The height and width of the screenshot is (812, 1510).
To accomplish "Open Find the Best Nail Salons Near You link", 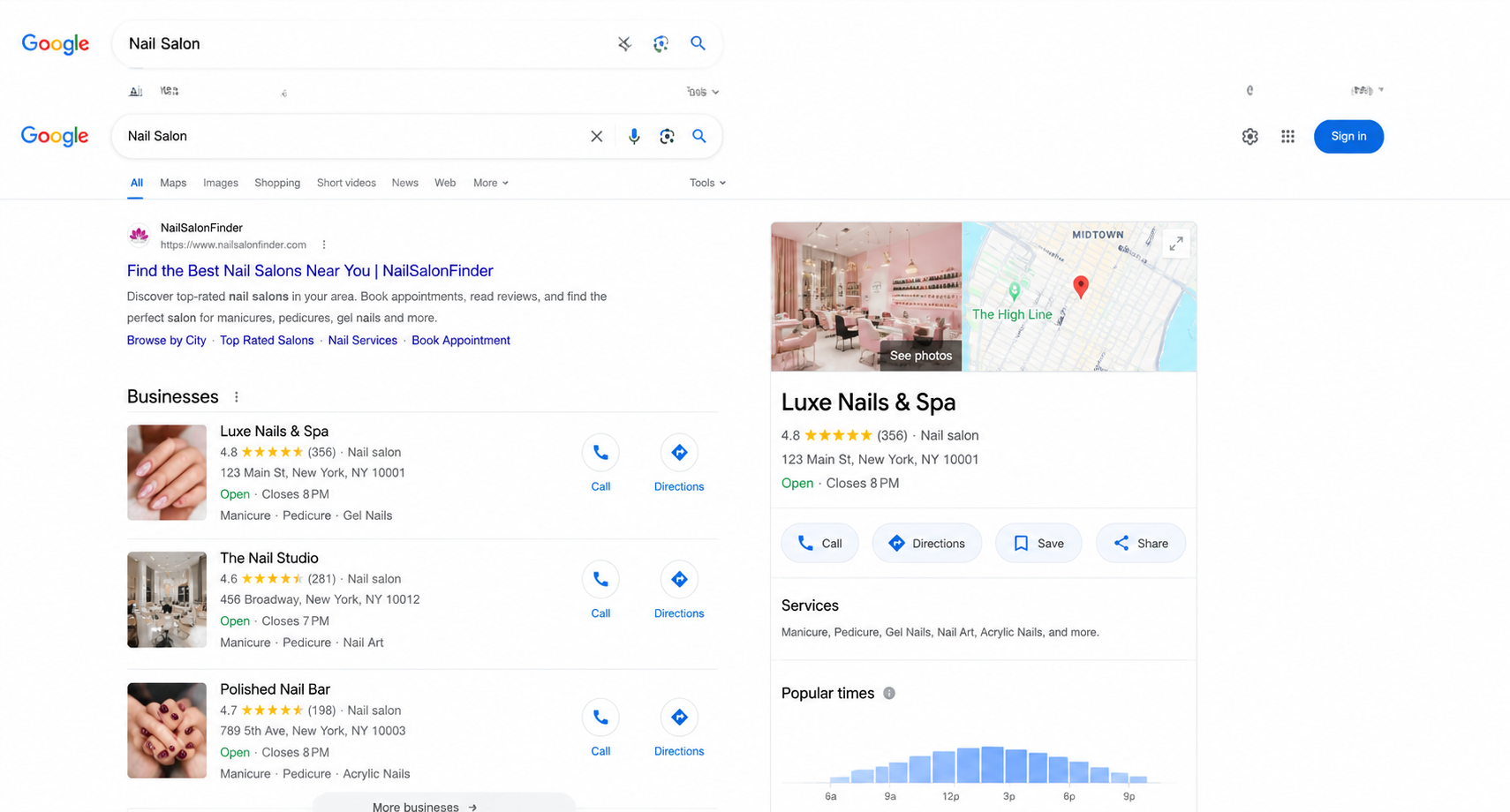I will (x=310, y=271).
